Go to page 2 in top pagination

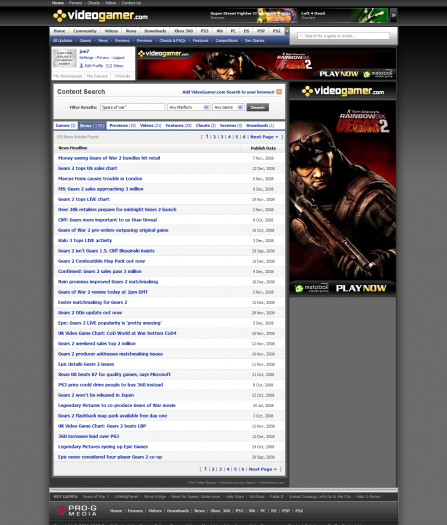click(215, 137)
